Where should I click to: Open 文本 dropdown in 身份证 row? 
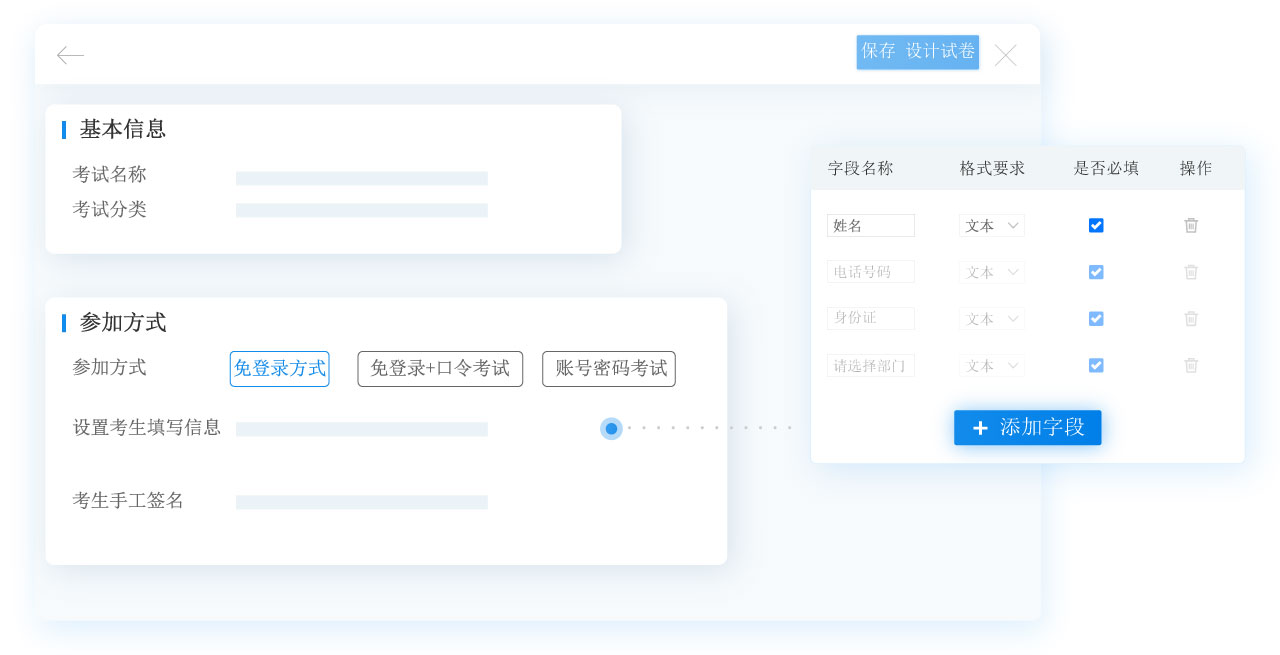coord(992,319)
